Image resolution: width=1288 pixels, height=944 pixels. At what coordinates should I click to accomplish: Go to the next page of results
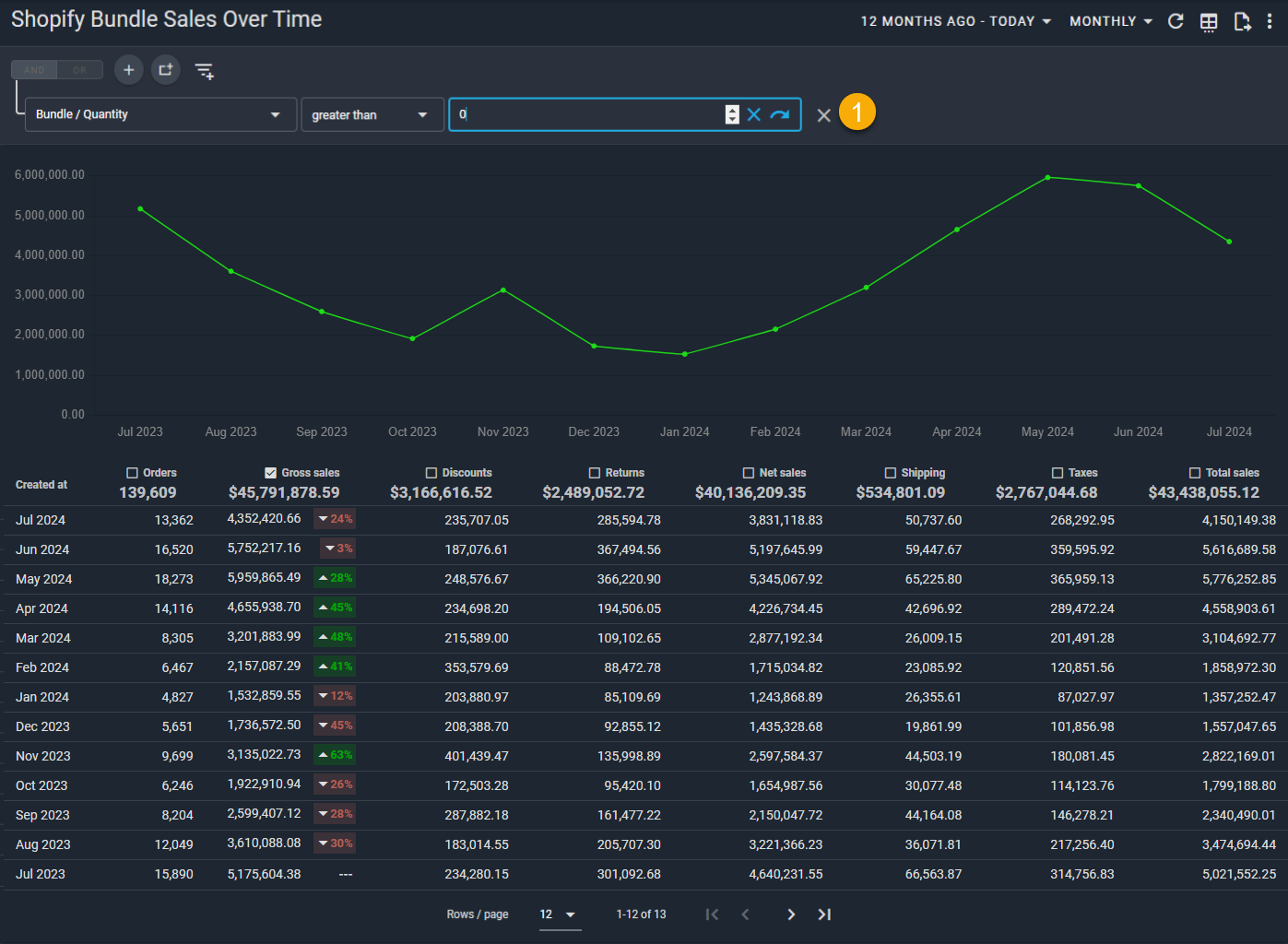790,914
